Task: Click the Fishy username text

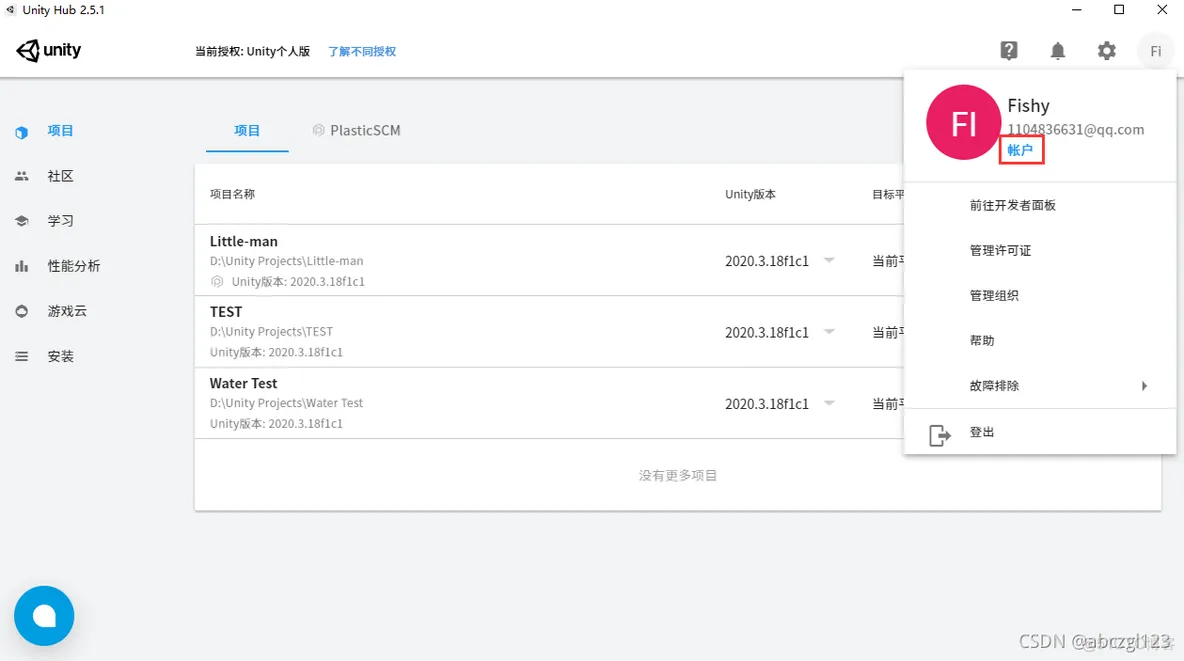Action: 1028,106
